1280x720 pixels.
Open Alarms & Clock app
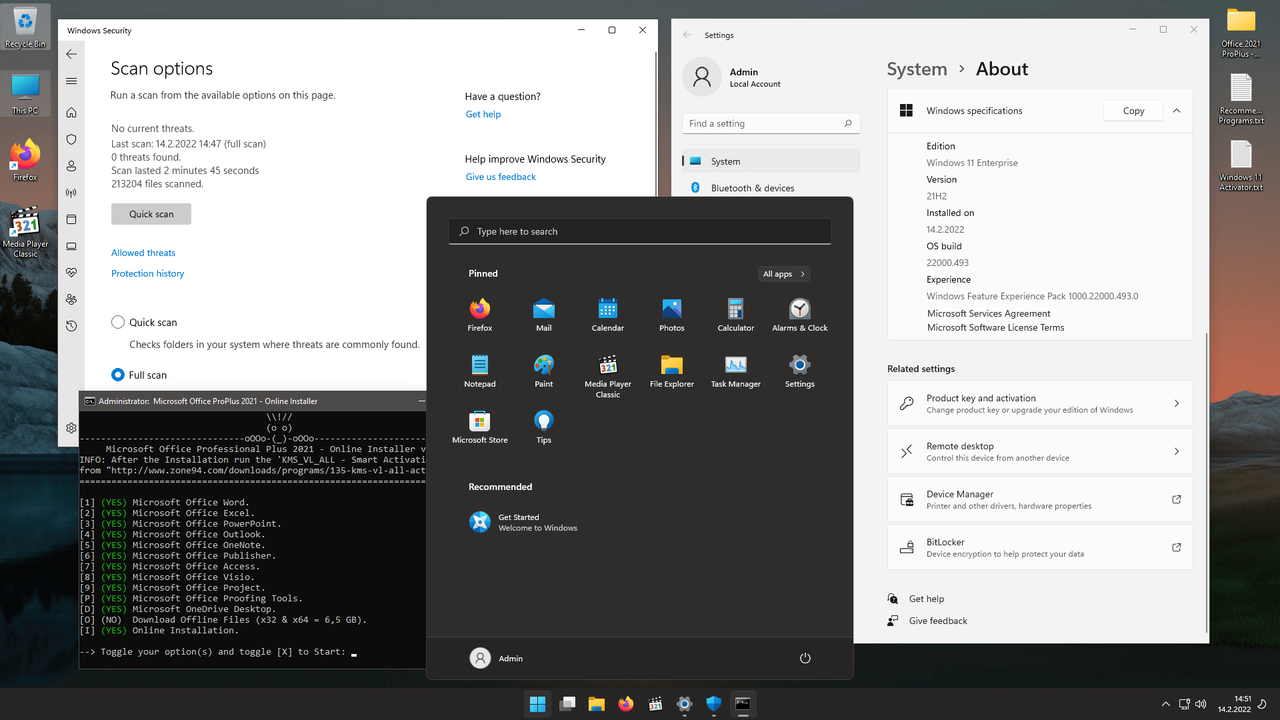(x=800, y=314)
